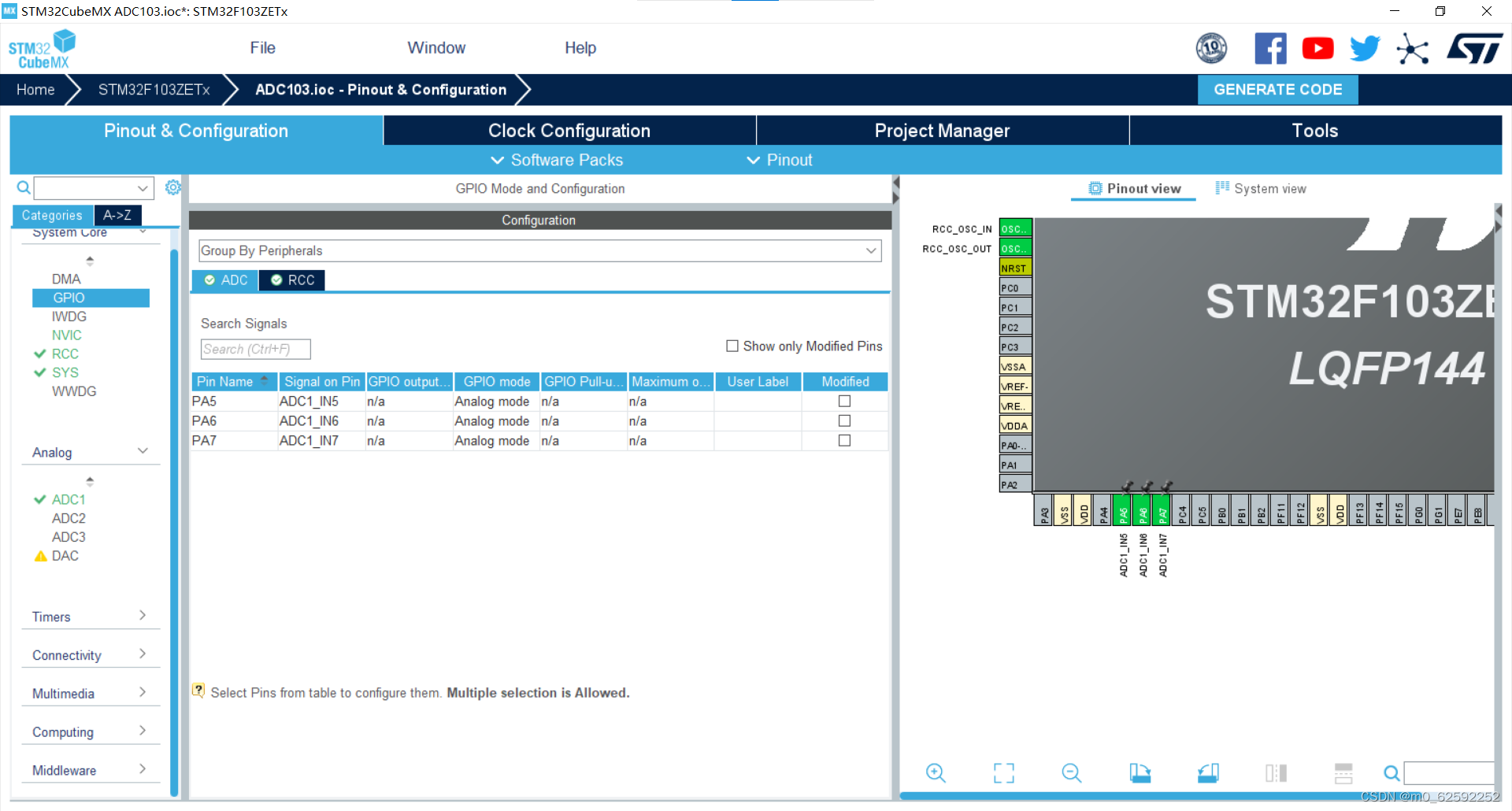The width and height of the screenshot is (1512, 811).
Task: Expand the Timers category
Action: [143, 615]
